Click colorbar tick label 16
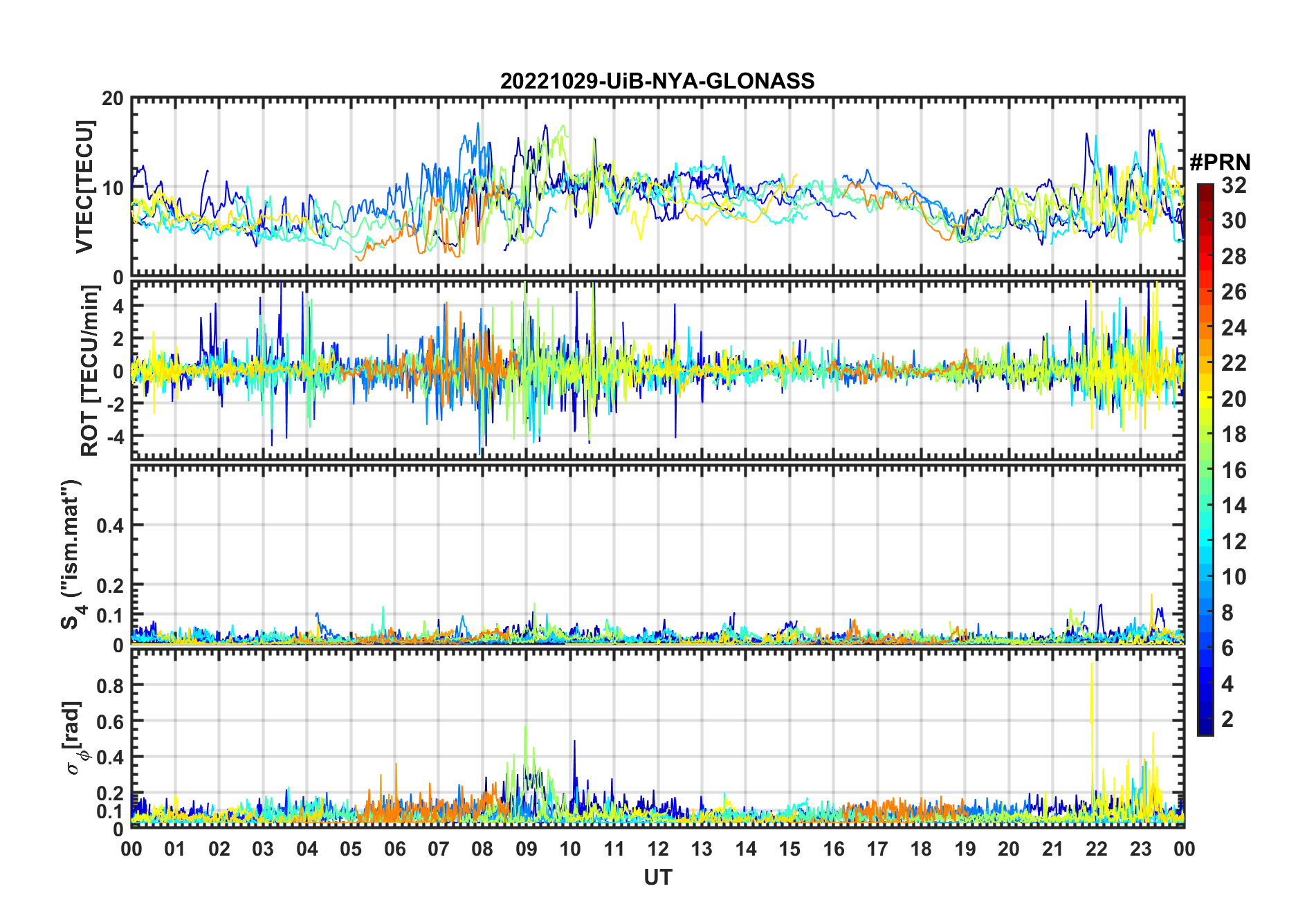The width and height of the screenshot is (1316, 920). 1234,470
